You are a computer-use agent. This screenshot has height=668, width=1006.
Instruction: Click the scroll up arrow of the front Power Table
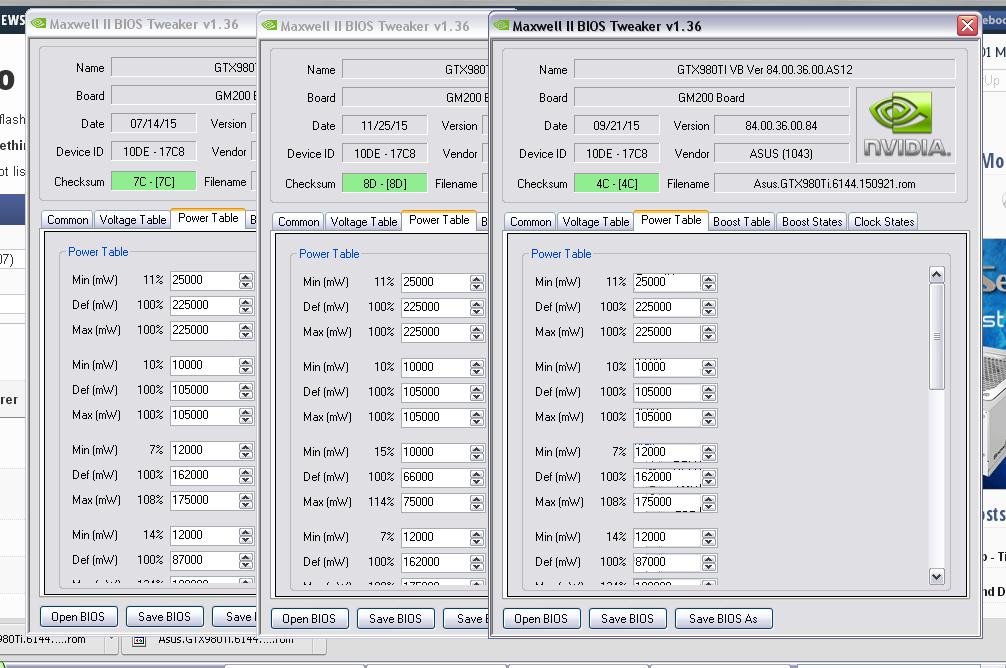(937, 275)
